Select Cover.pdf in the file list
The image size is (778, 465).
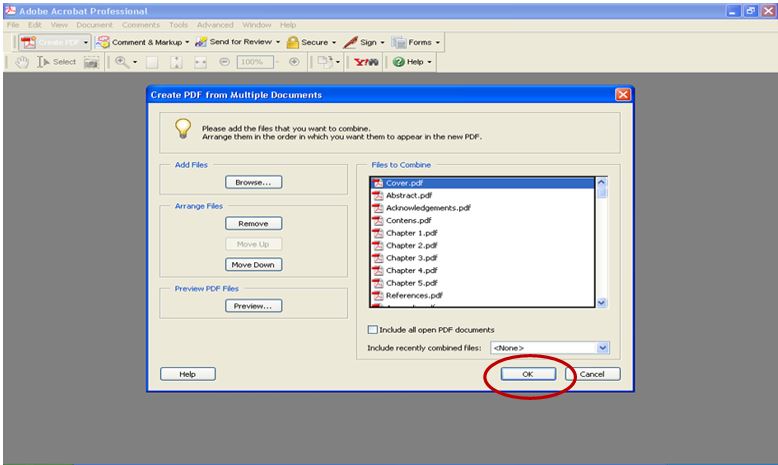coord(482,183)
